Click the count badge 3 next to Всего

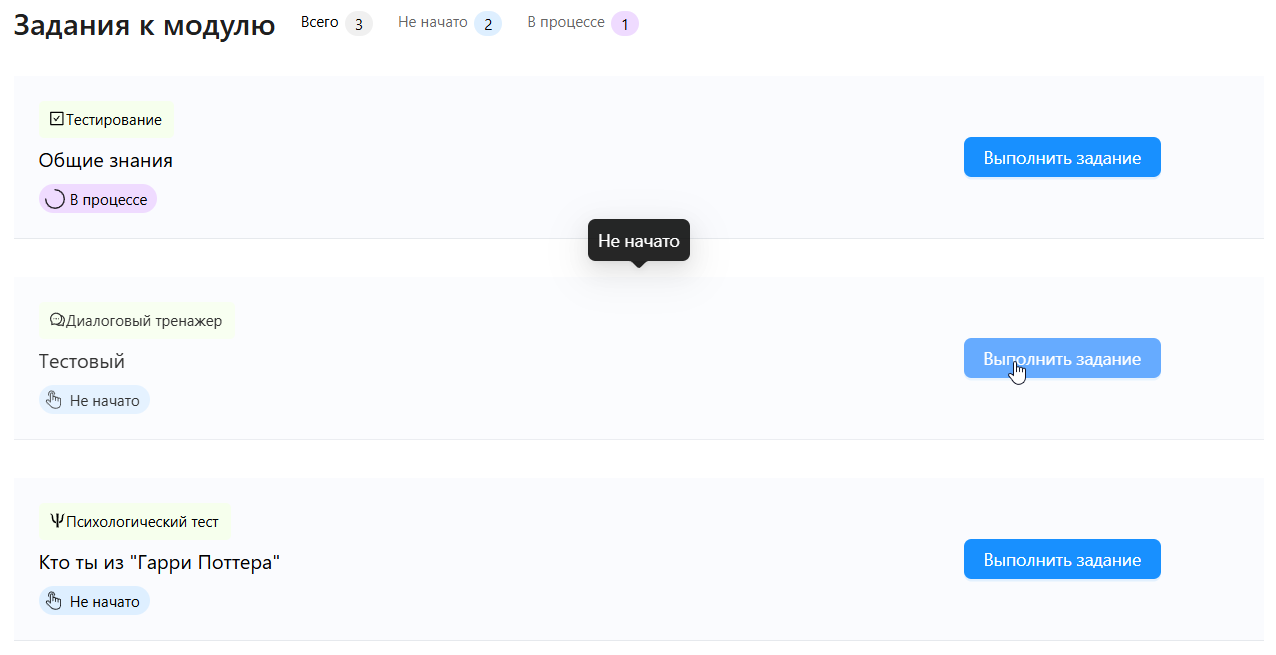pyautogui.click(x=358, y=23)
